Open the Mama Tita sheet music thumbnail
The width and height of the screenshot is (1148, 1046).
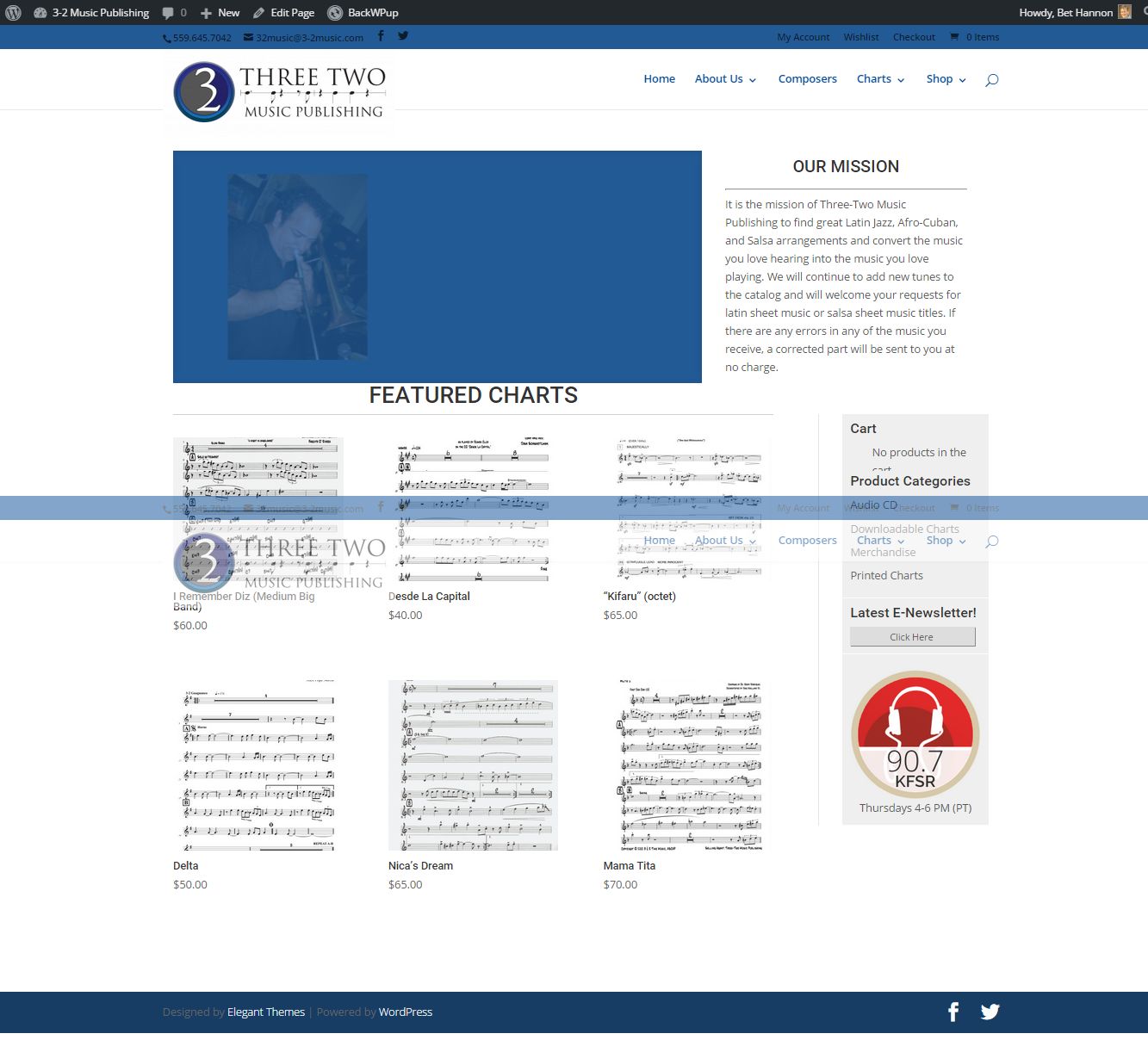pyautogui.click(x=688, y=765)
